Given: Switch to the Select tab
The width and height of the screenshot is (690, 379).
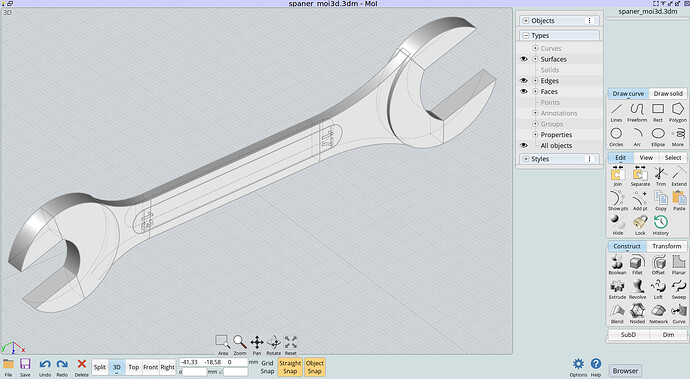Looking at the screenshot, I should point(673,158).
